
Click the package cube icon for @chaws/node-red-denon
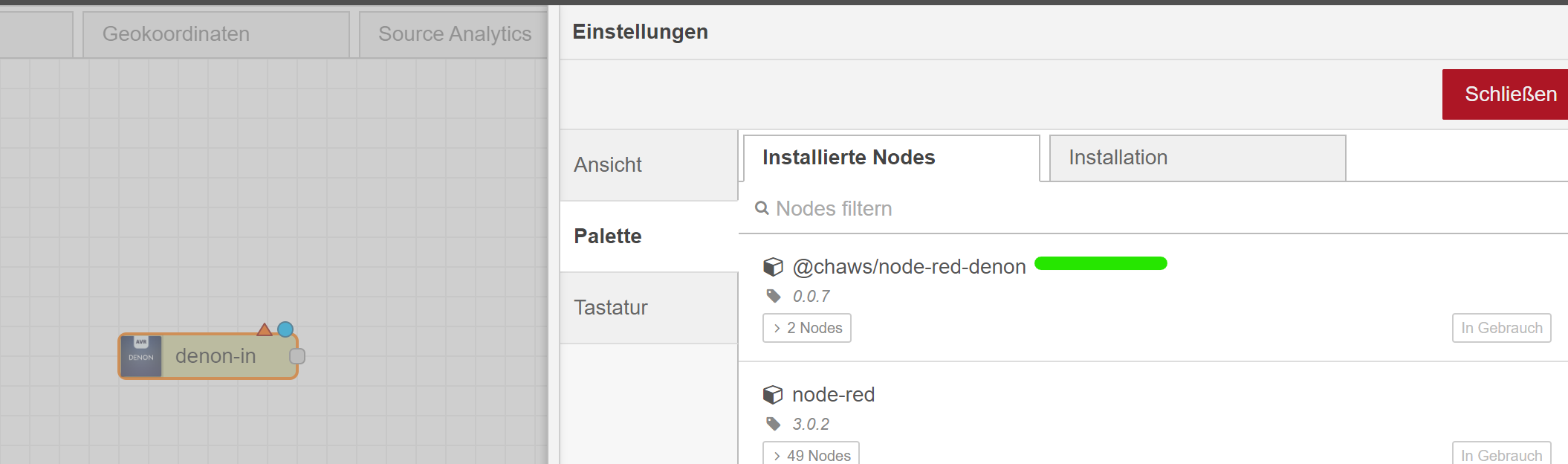(773, 266)
